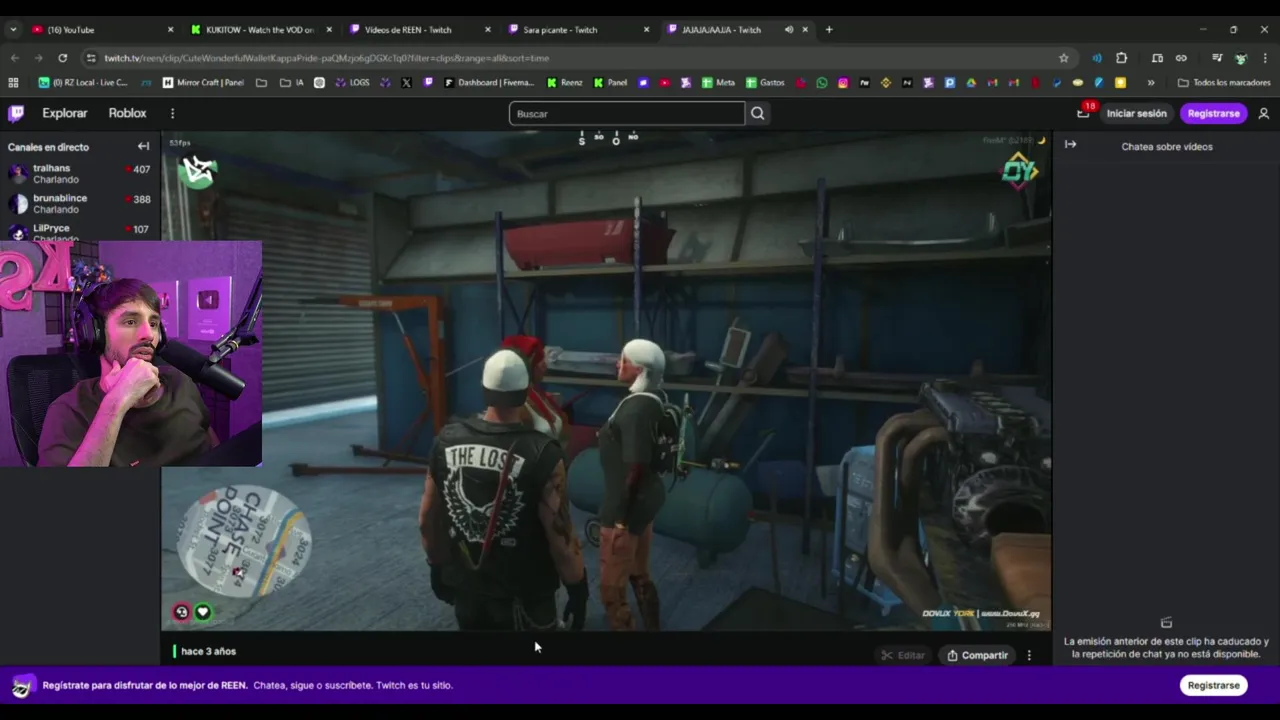1280x720 pixels.
Task: Open the Reenz bookmark
Action: pos(564,83)
